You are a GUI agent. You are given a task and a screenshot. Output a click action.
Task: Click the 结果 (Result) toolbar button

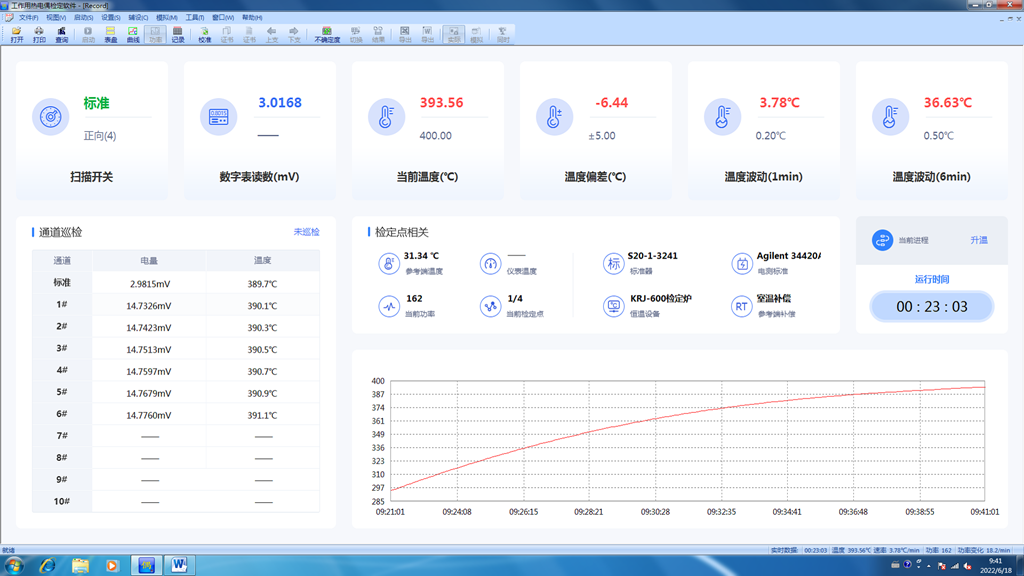click(x=378, y=35)
